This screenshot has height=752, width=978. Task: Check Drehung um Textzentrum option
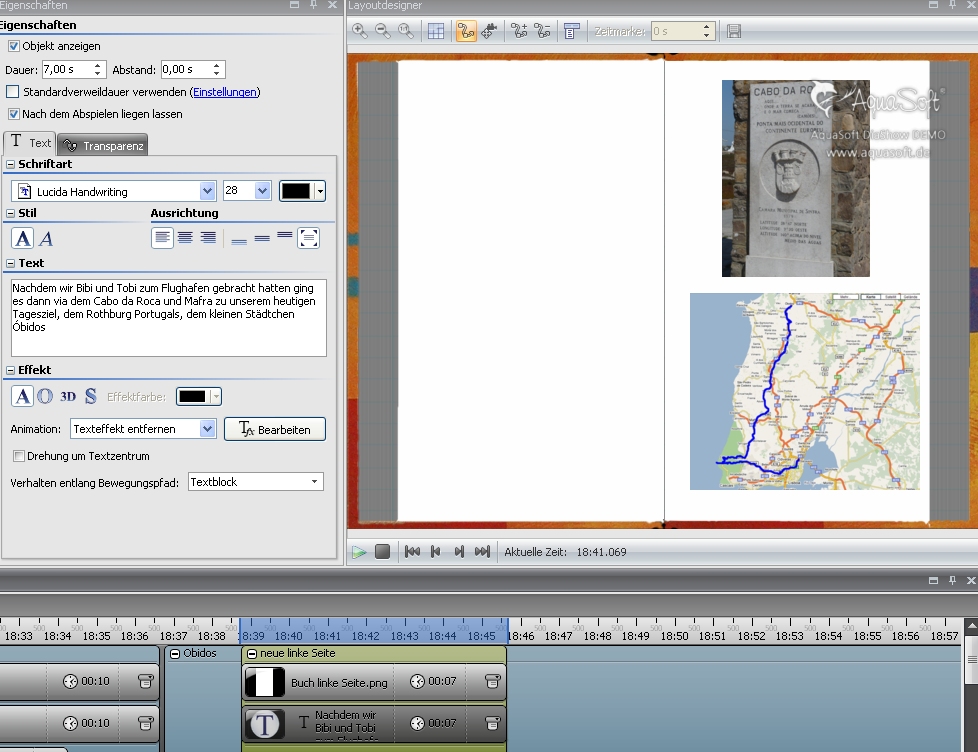pyautogui.click(x=19, y=456)
